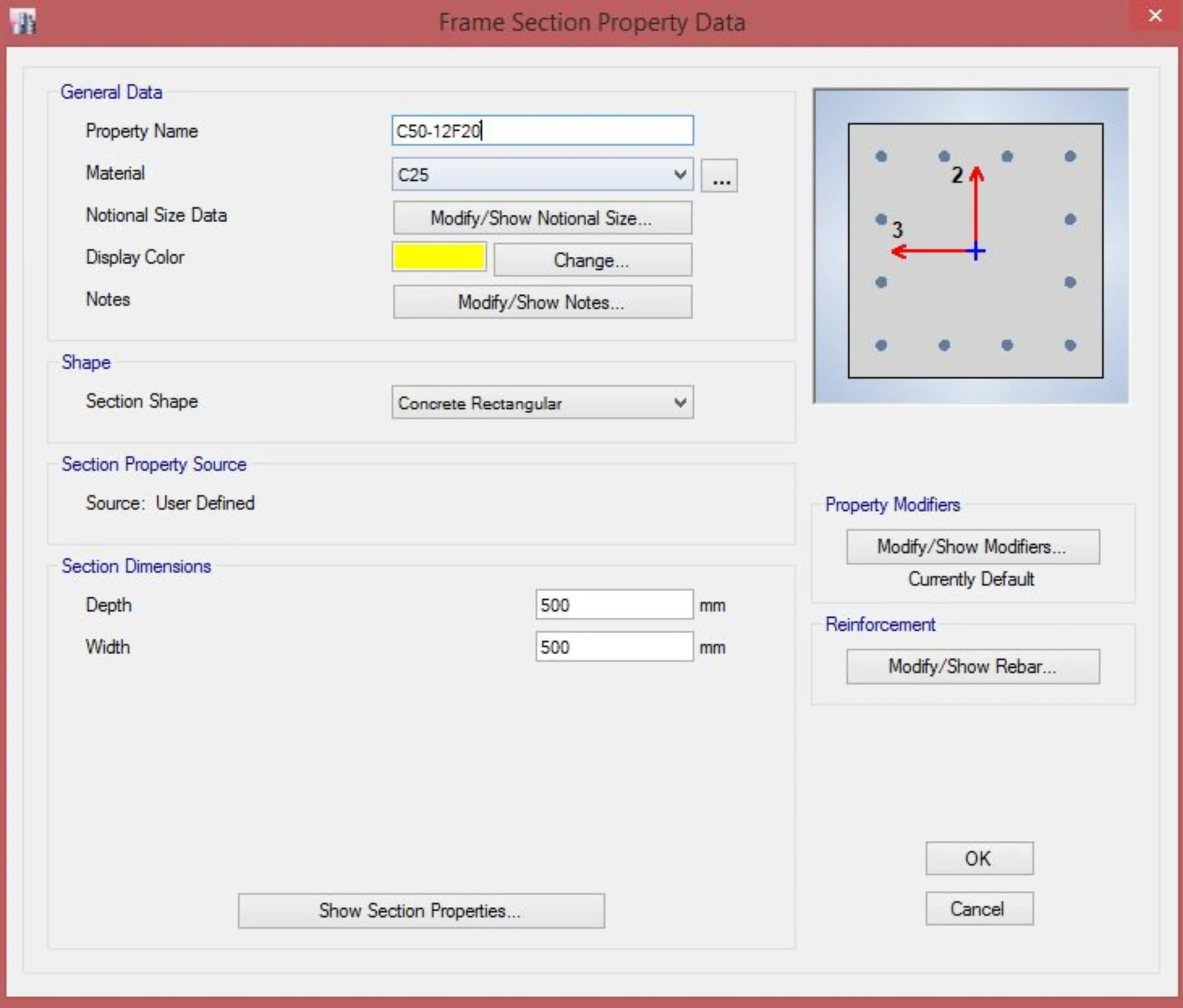The height and width of the screenshot is (1008, 1183).
Task: Open Modify/Show Notional Size dialog
Action: pyautogui.click(x=542, y=218)
